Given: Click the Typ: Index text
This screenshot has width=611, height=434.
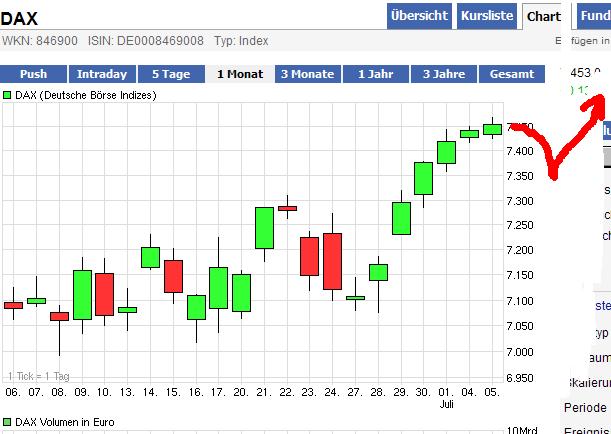Looking at the screenshot, I should pyautogui.click(x=241, y=41).
